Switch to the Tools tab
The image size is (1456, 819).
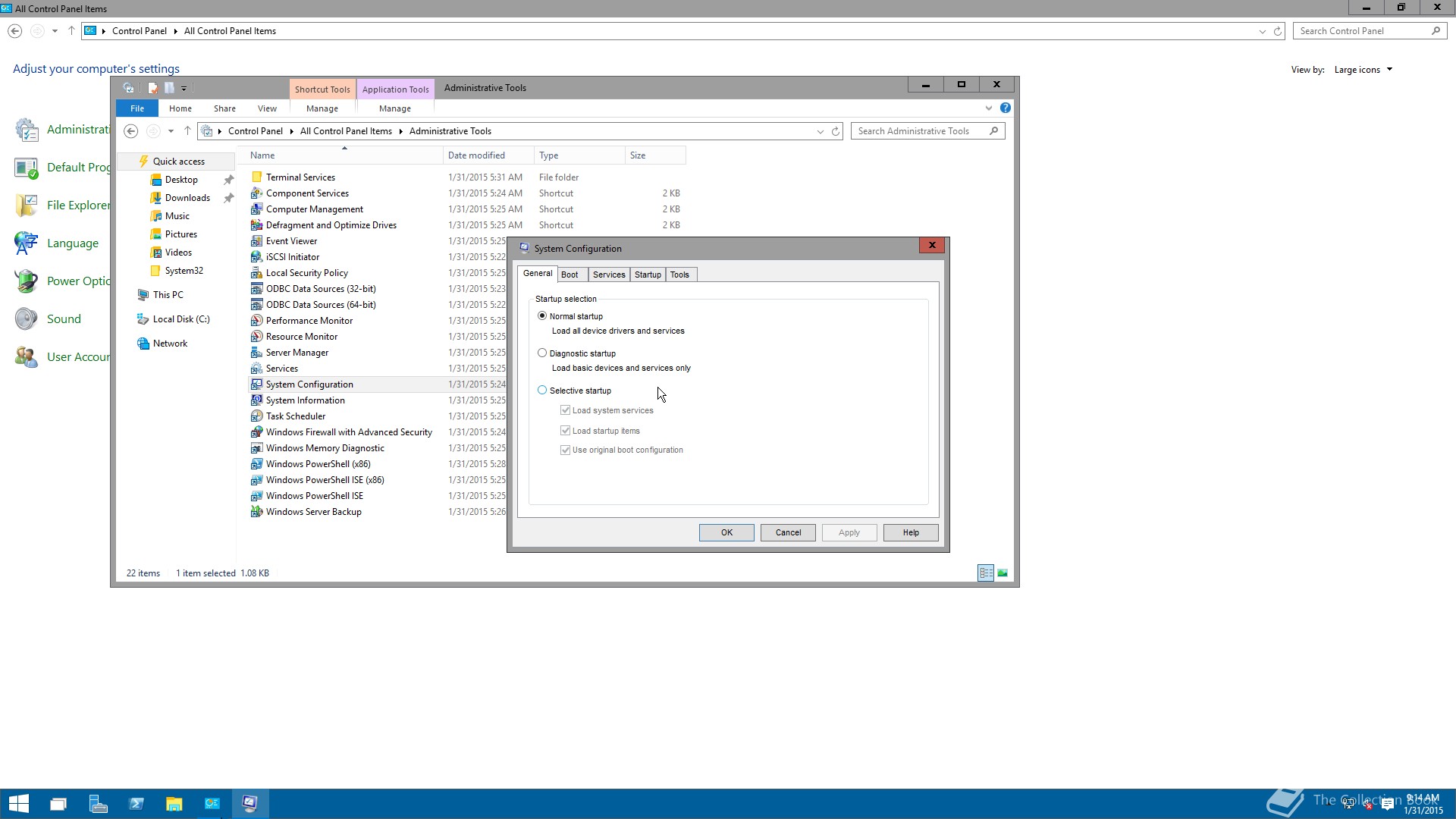(x=679, y=275)
